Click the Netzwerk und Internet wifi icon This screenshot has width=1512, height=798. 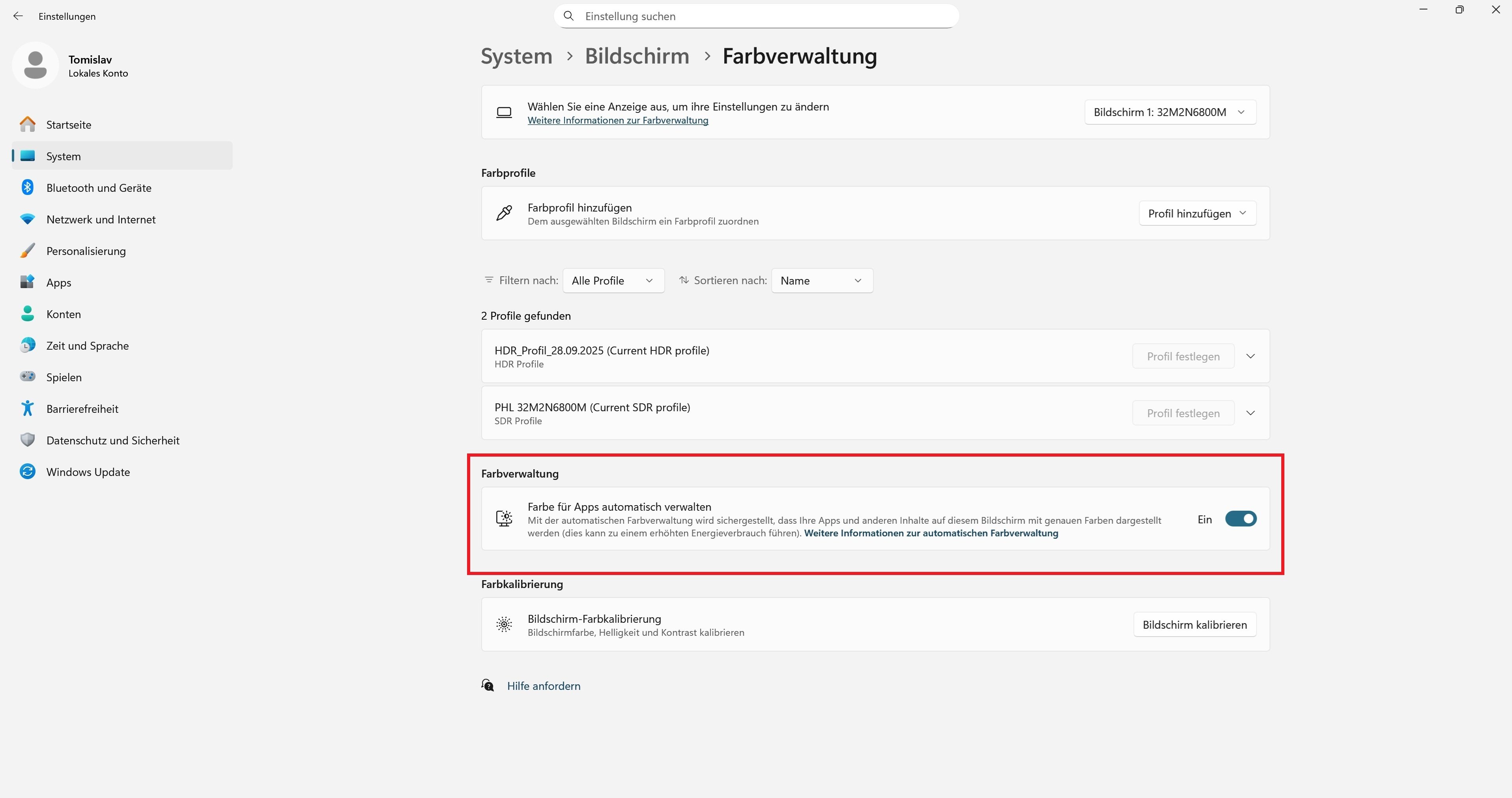[x=28, y=219]
